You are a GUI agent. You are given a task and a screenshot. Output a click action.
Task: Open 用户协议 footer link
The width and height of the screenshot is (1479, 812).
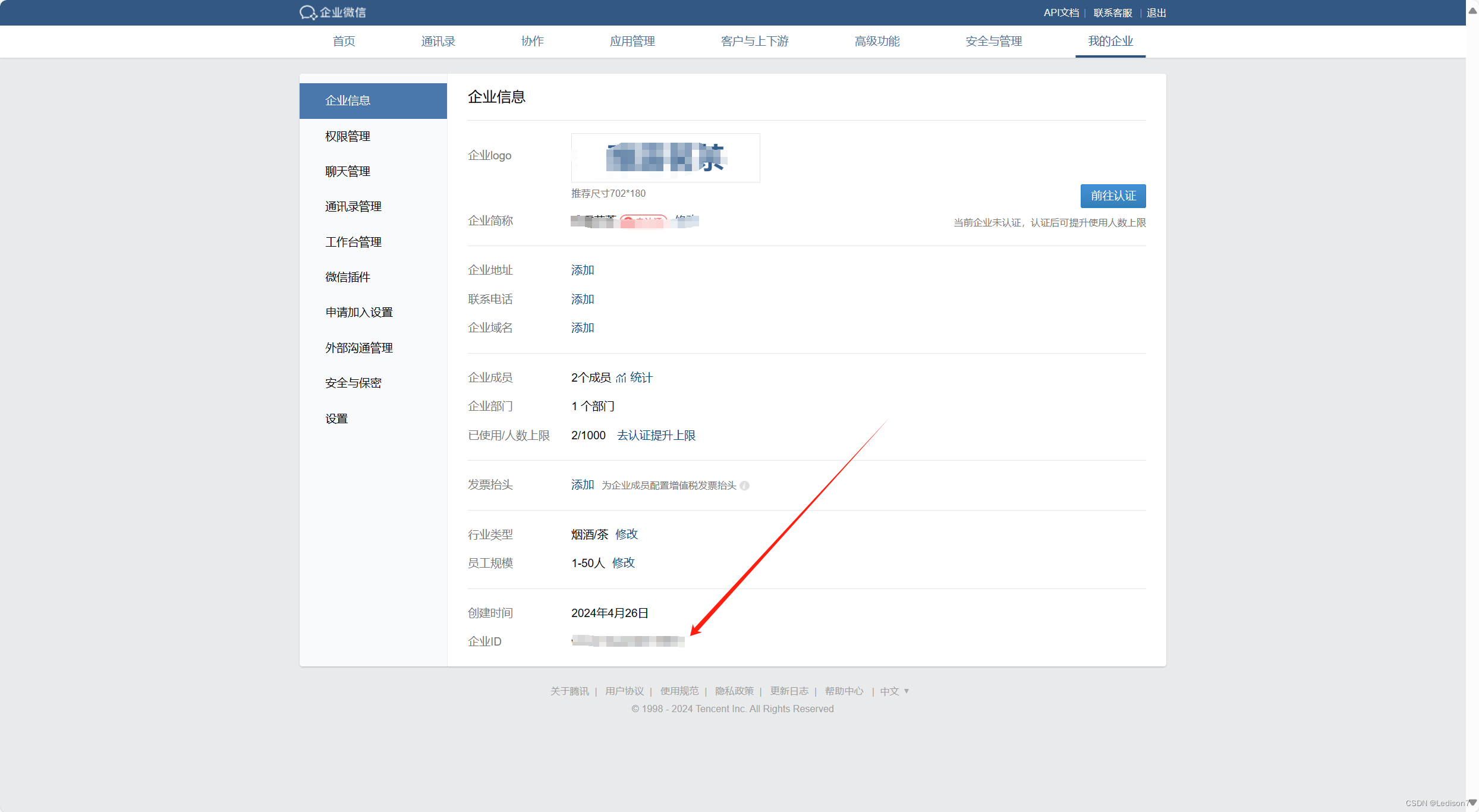point(625,691)
